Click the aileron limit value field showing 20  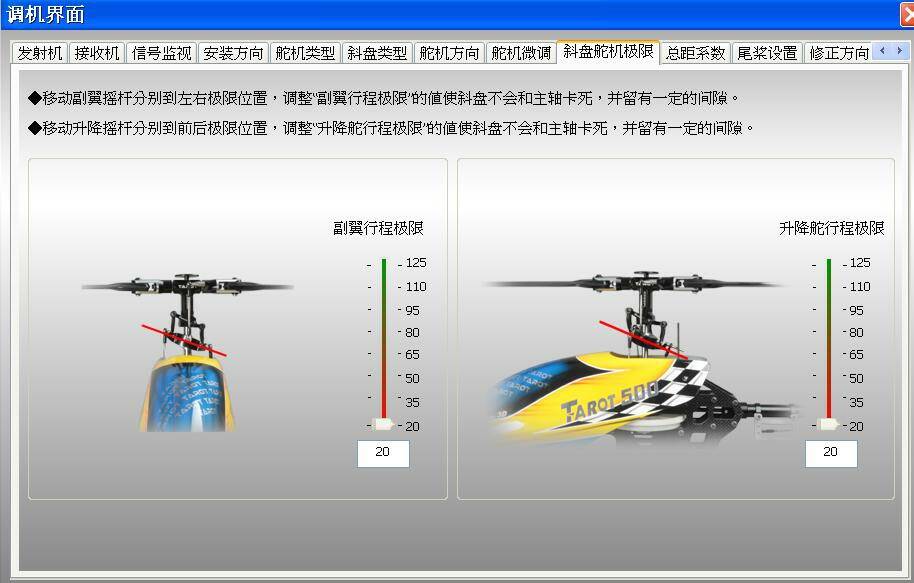coord(383,453)
